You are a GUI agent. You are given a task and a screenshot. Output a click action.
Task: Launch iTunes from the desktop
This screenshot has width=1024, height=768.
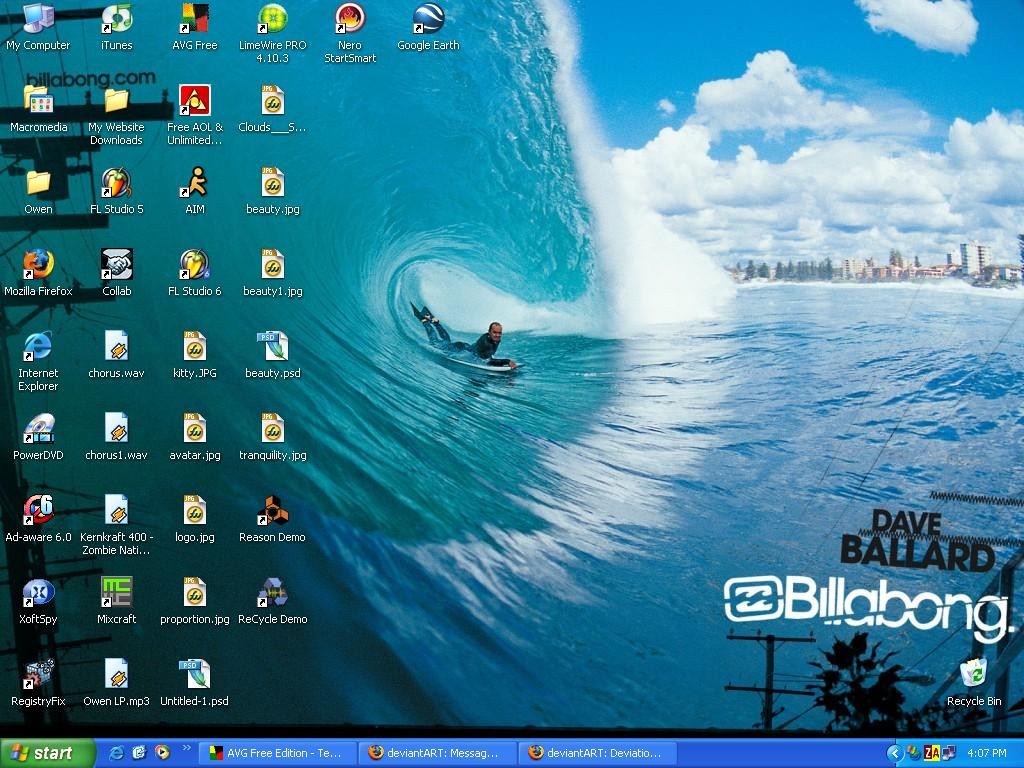coord(116,27)
